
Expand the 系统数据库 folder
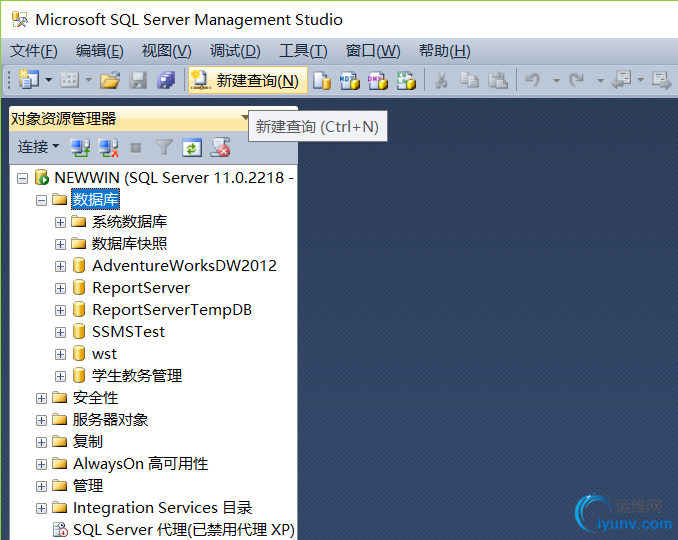coord(61,222)
